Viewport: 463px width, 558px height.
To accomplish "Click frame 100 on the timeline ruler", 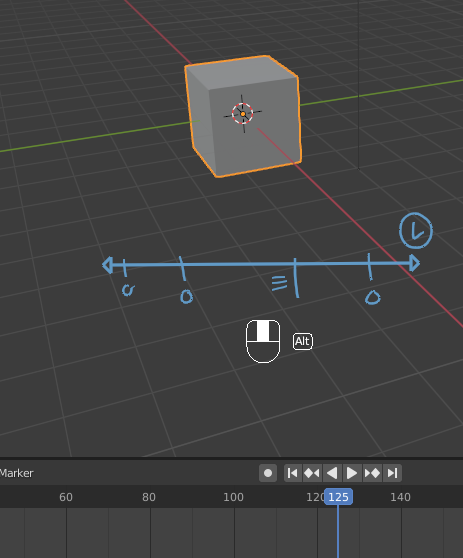I will [x=233, y=497].
